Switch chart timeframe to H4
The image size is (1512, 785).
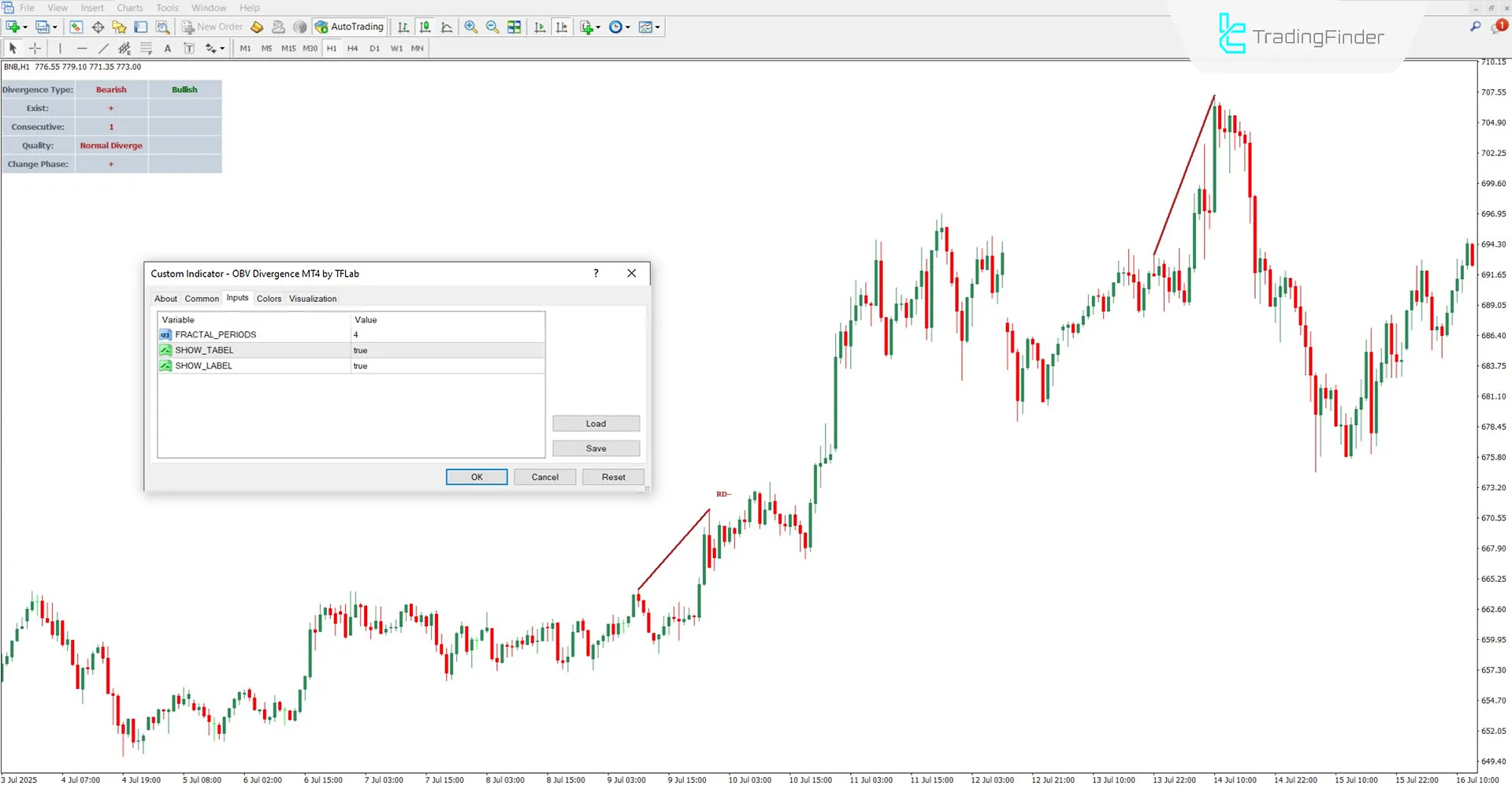click(x=353, y=48)
